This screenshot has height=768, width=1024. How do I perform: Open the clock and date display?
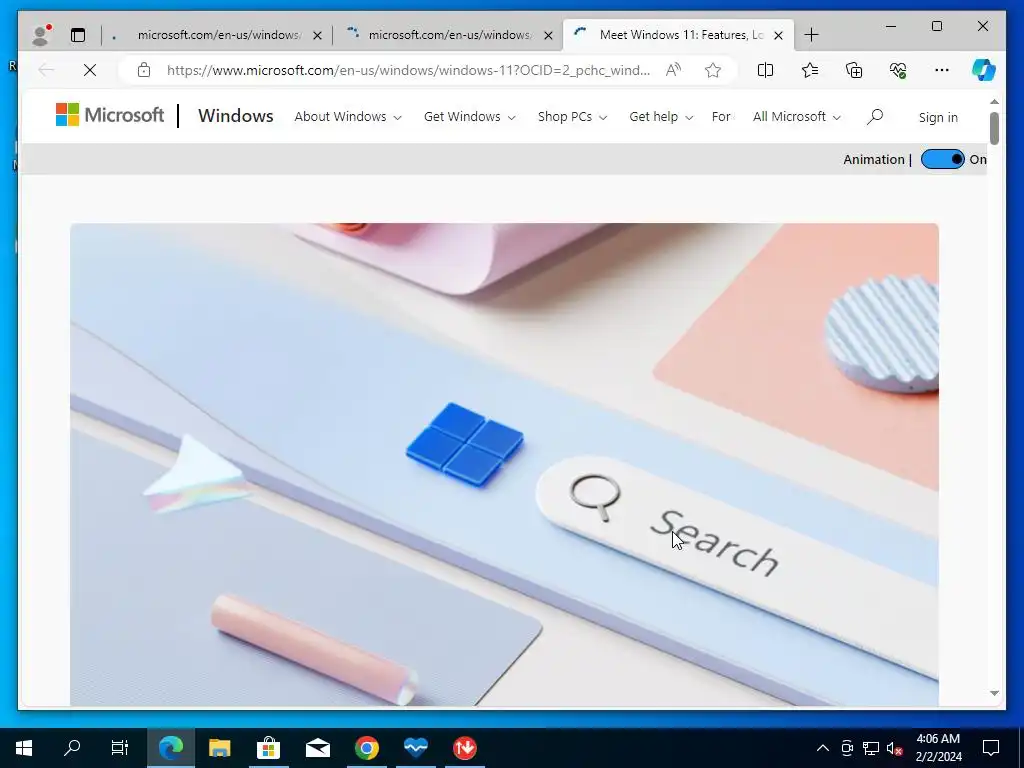pos(938,748)
